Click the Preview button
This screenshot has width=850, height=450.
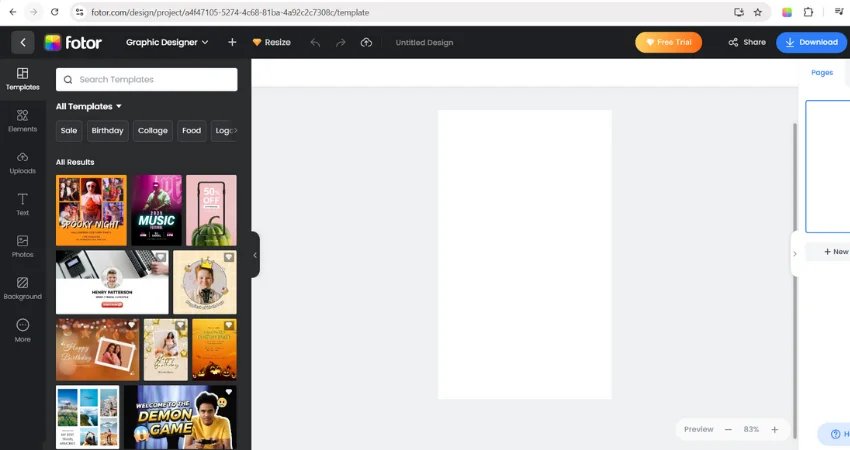pos(699,429)
